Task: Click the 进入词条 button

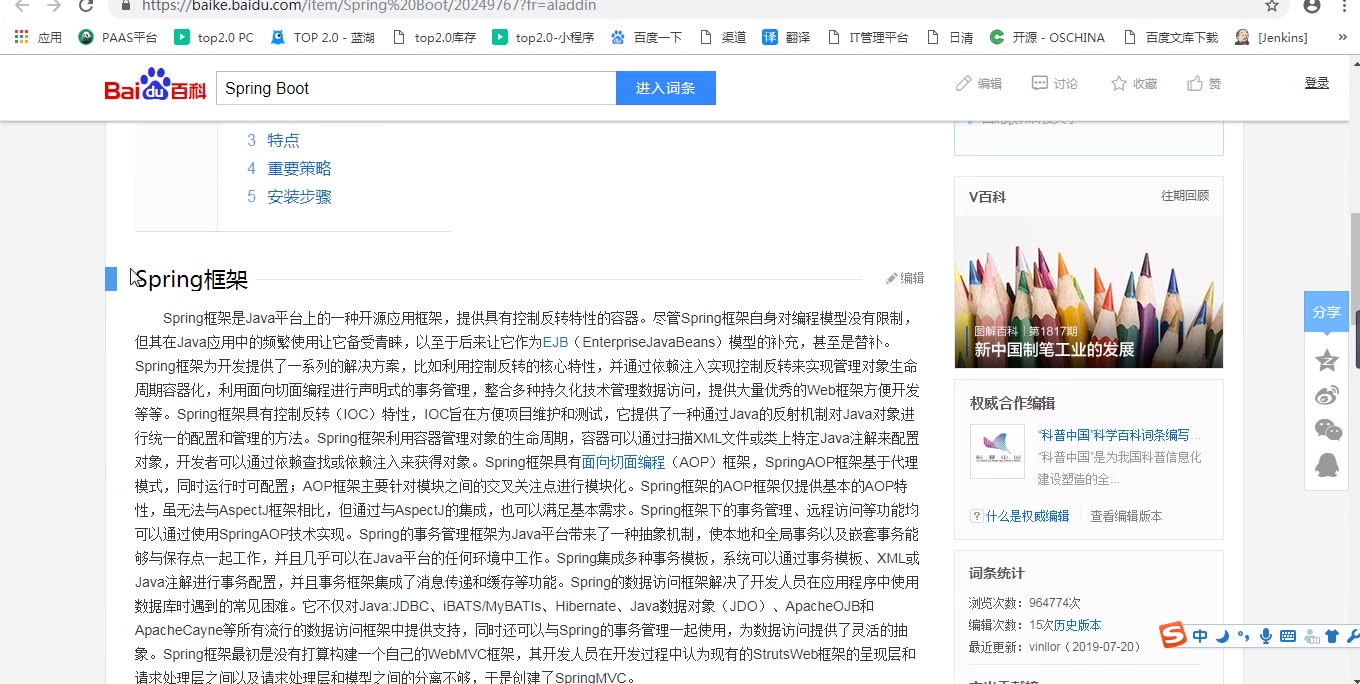Action: tap(665, 88)
